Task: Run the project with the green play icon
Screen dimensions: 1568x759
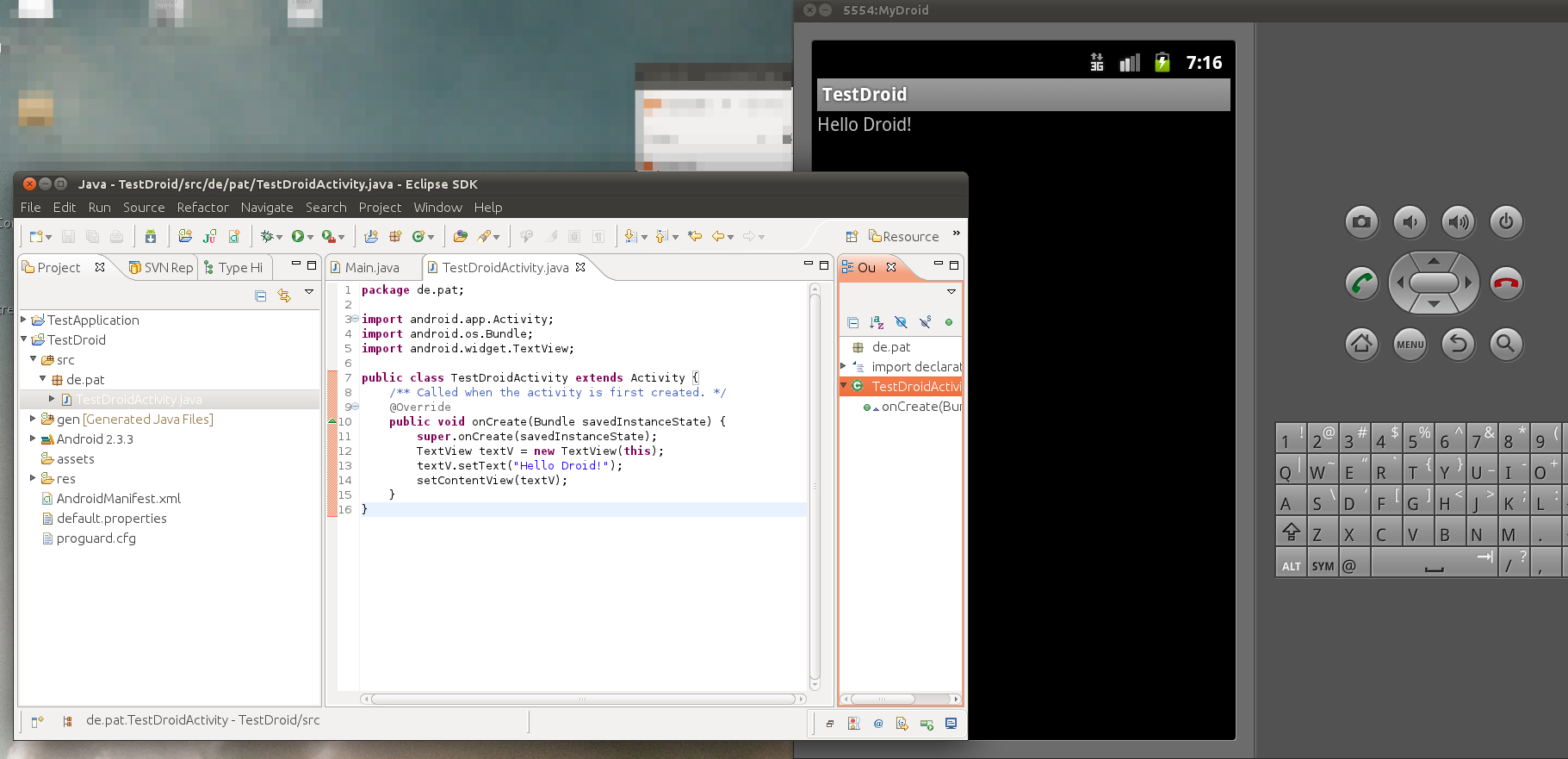Action: (x=297, y=236)
